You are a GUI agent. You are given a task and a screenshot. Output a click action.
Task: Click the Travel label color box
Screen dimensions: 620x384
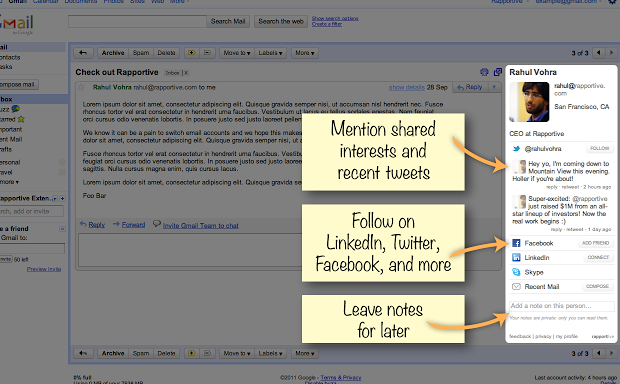(x=62, y=172)
